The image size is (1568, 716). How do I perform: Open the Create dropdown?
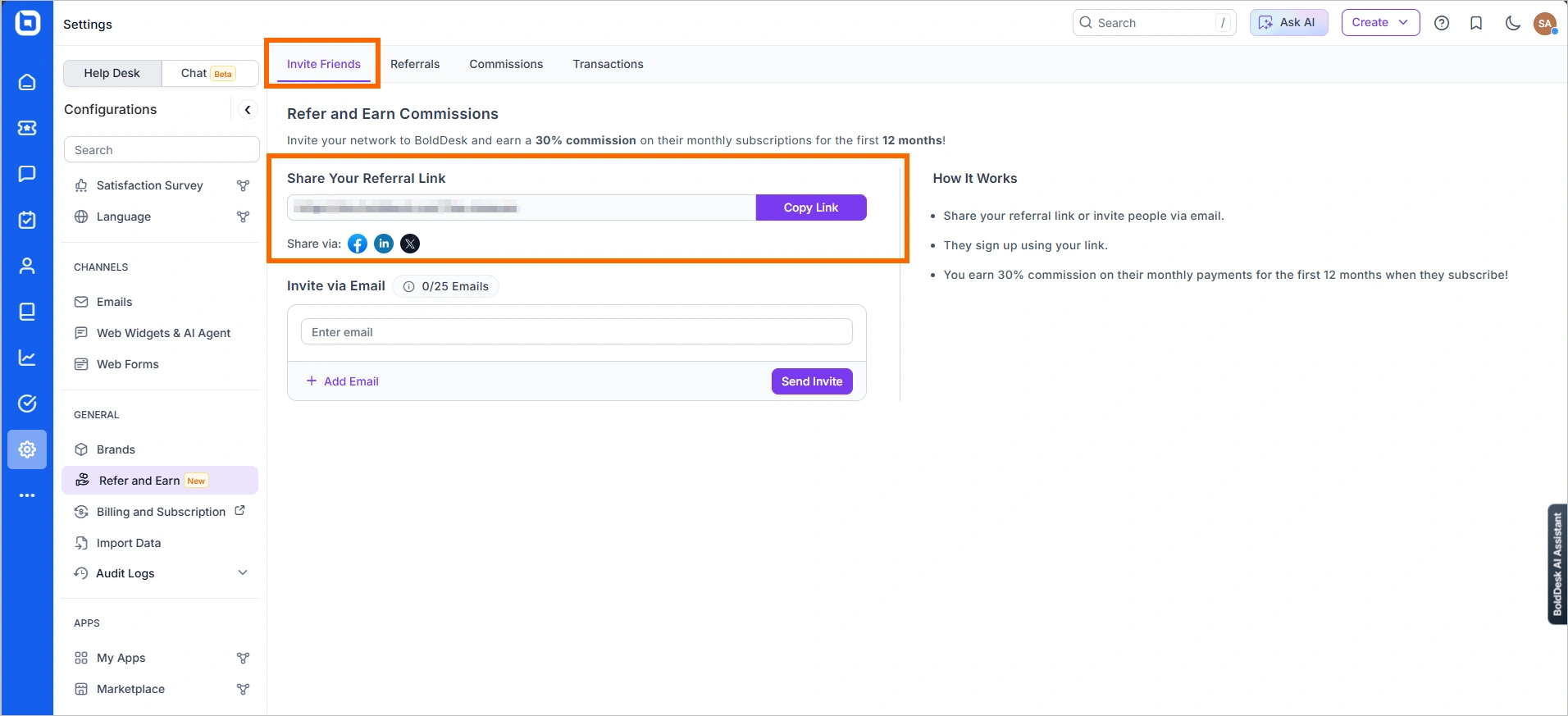(1380, 23)
